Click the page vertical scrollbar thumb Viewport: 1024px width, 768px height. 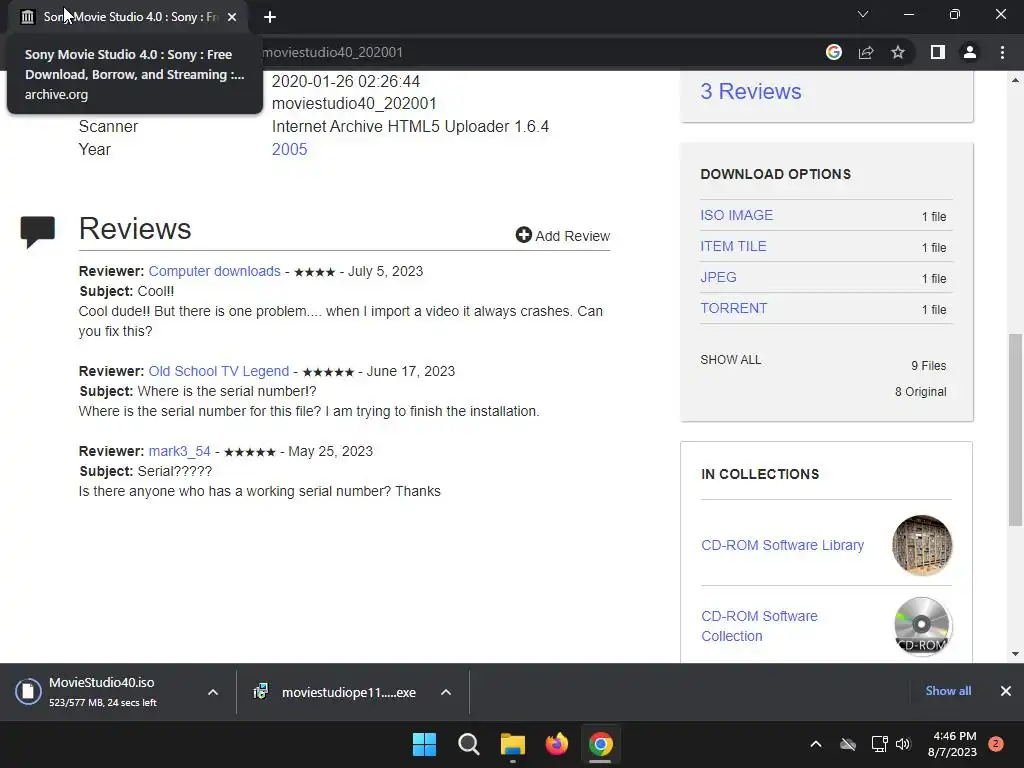(x=1015, y=430)
